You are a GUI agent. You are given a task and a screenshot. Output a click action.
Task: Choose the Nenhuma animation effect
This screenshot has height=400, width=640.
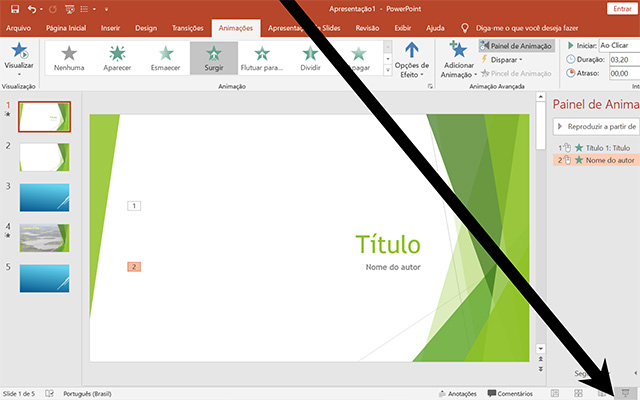pos(69,58)
